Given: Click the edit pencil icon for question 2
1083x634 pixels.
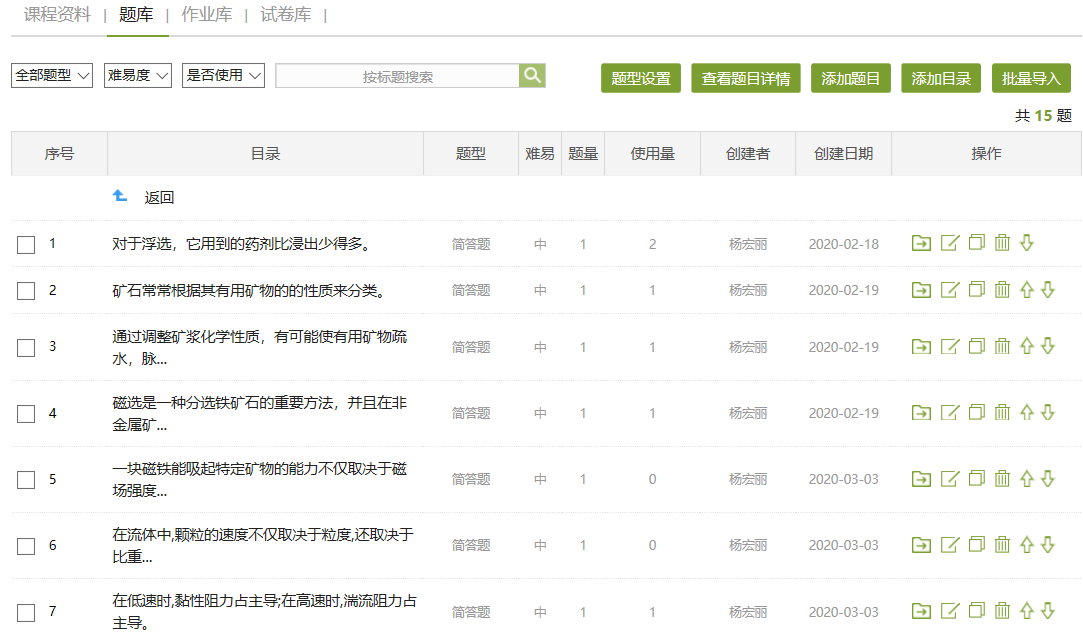Looking at the screenshot, I should coord(950,290).
